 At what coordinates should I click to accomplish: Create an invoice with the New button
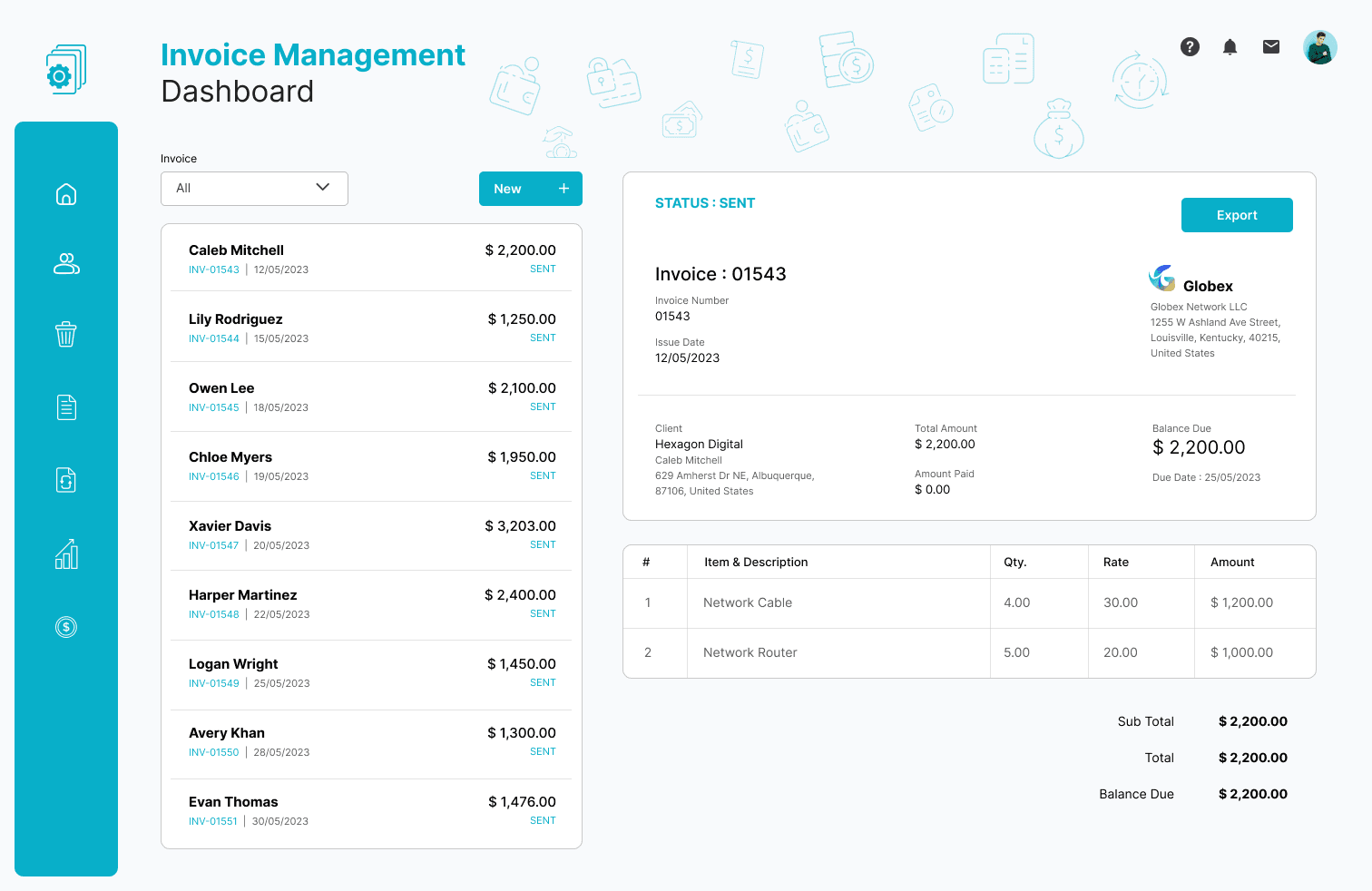click(x=531, y=189)
